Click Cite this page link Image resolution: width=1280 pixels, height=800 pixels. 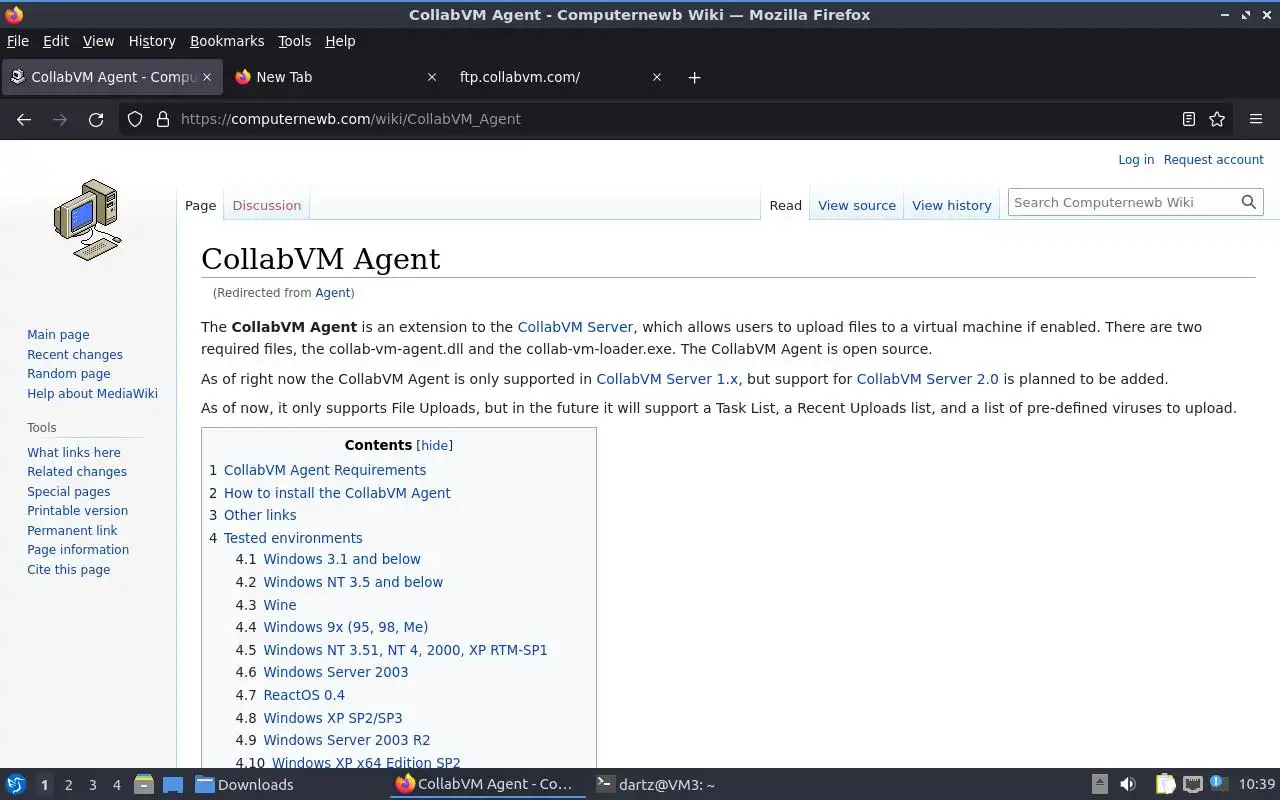tap(69, 569)
